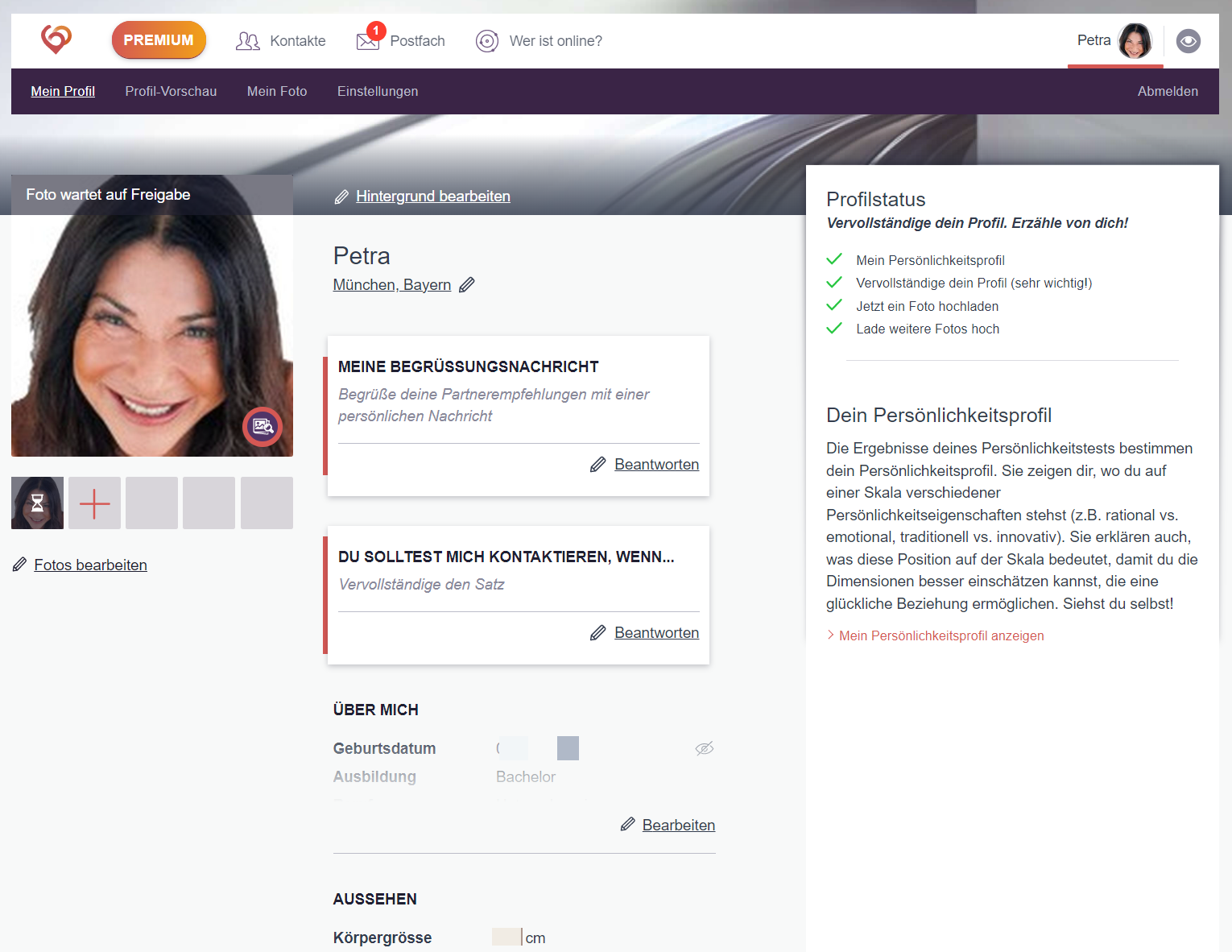Click the Vervollständige den Satz placeholder text
The height and width of the screenshot is (952, 1232).
coord(421,585)
